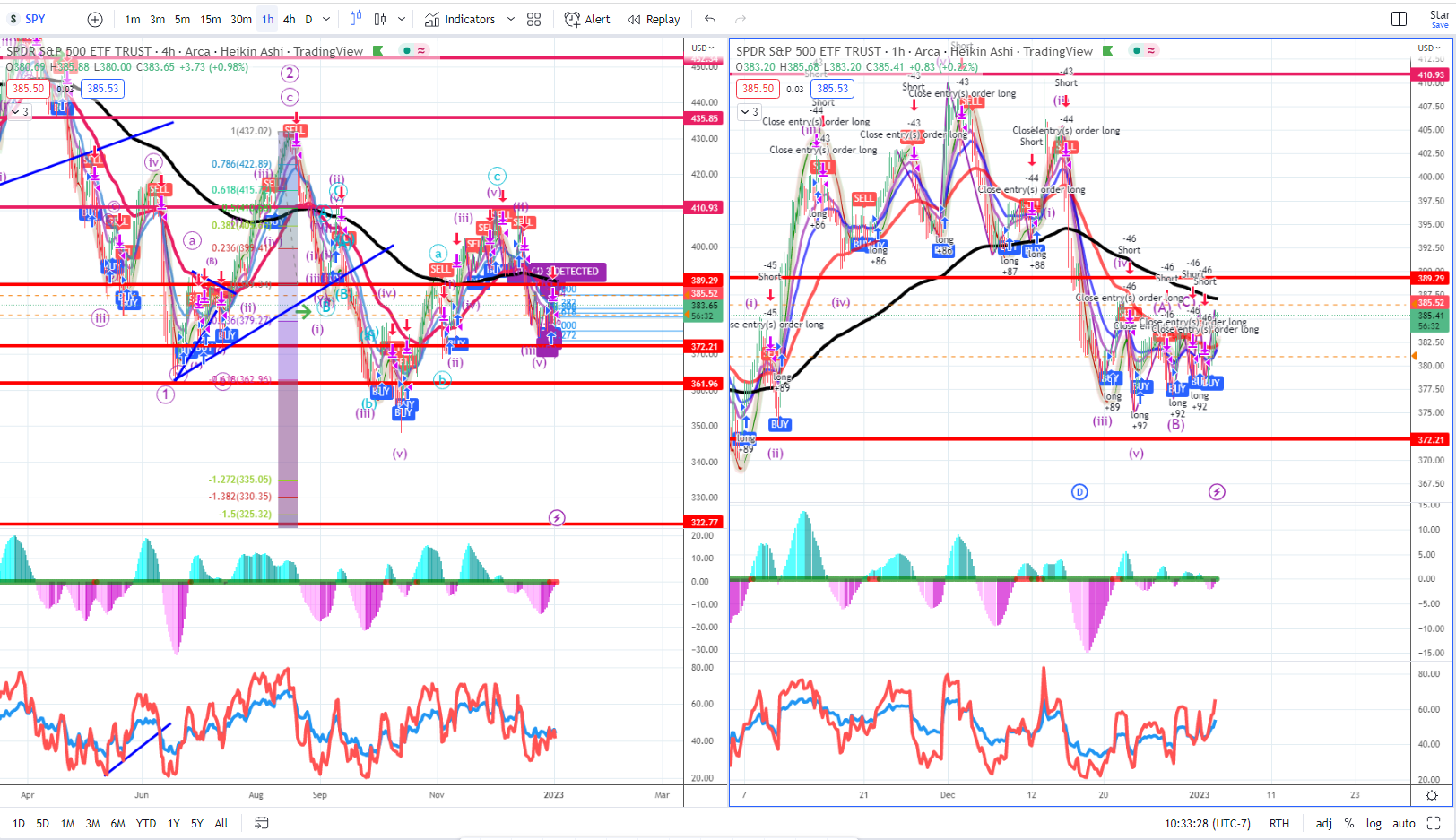Screen dimensions: 1456x840
Task: Switch to the daily D timeframe
Action: 308,19
